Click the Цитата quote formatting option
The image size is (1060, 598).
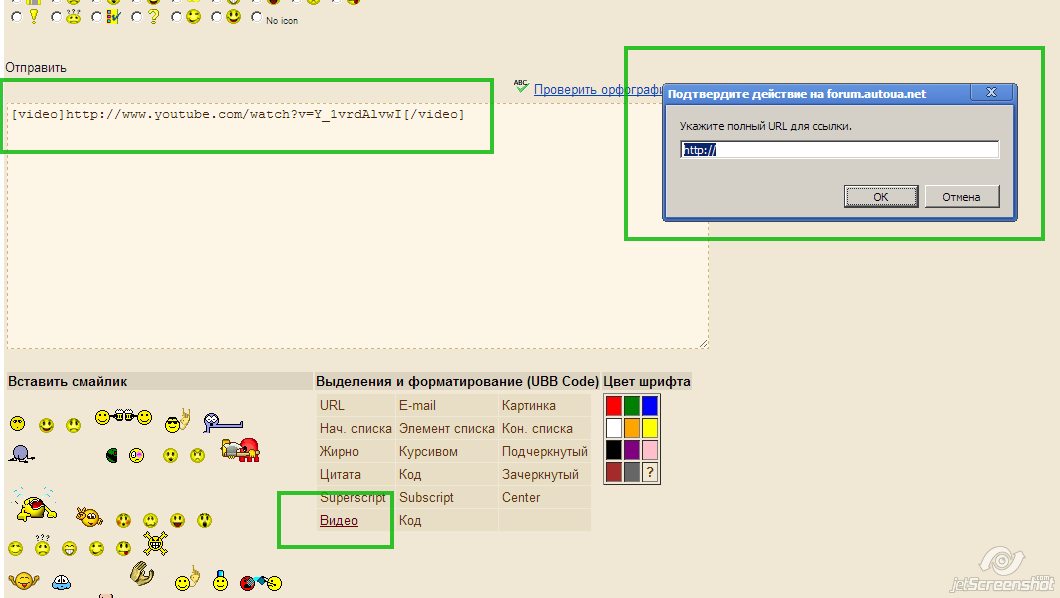[340, 474]
